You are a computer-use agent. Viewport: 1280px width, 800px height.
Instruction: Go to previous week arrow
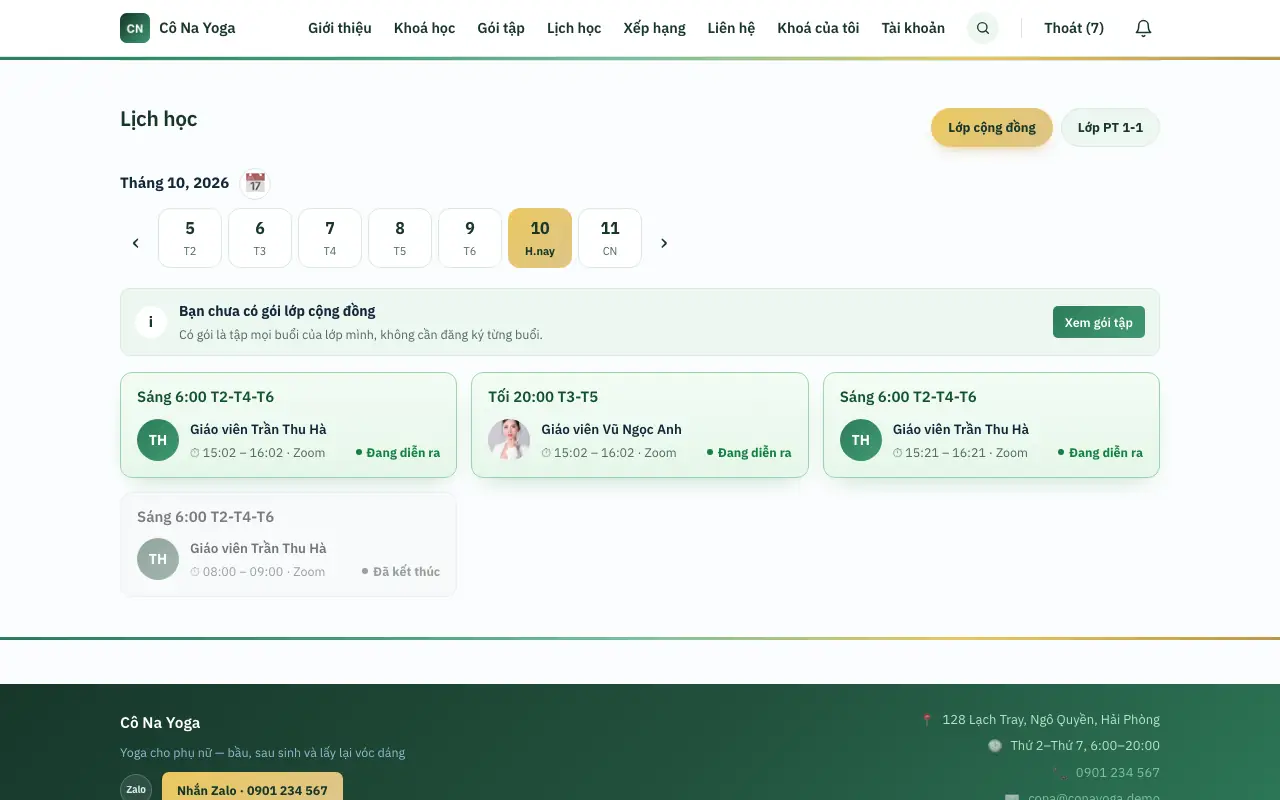coord(136,243)
